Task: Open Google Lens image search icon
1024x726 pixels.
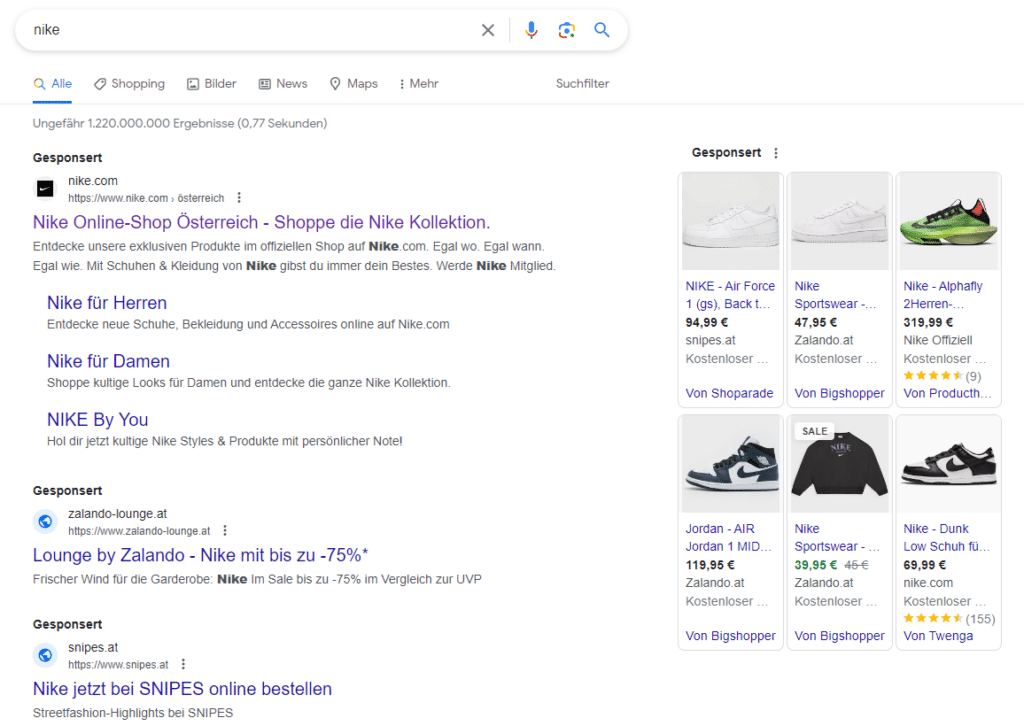Action: [x=567, y=30]
